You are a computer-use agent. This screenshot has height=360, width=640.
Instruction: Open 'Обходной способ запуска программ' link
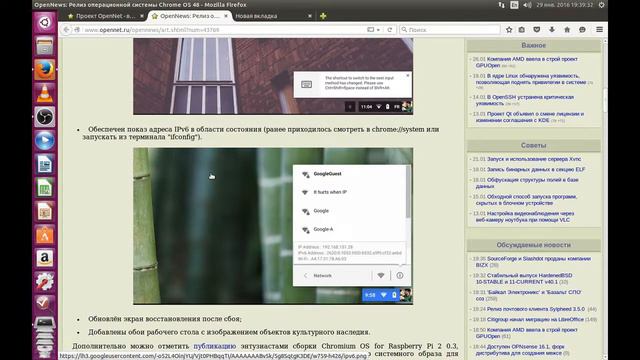point(526,200)
